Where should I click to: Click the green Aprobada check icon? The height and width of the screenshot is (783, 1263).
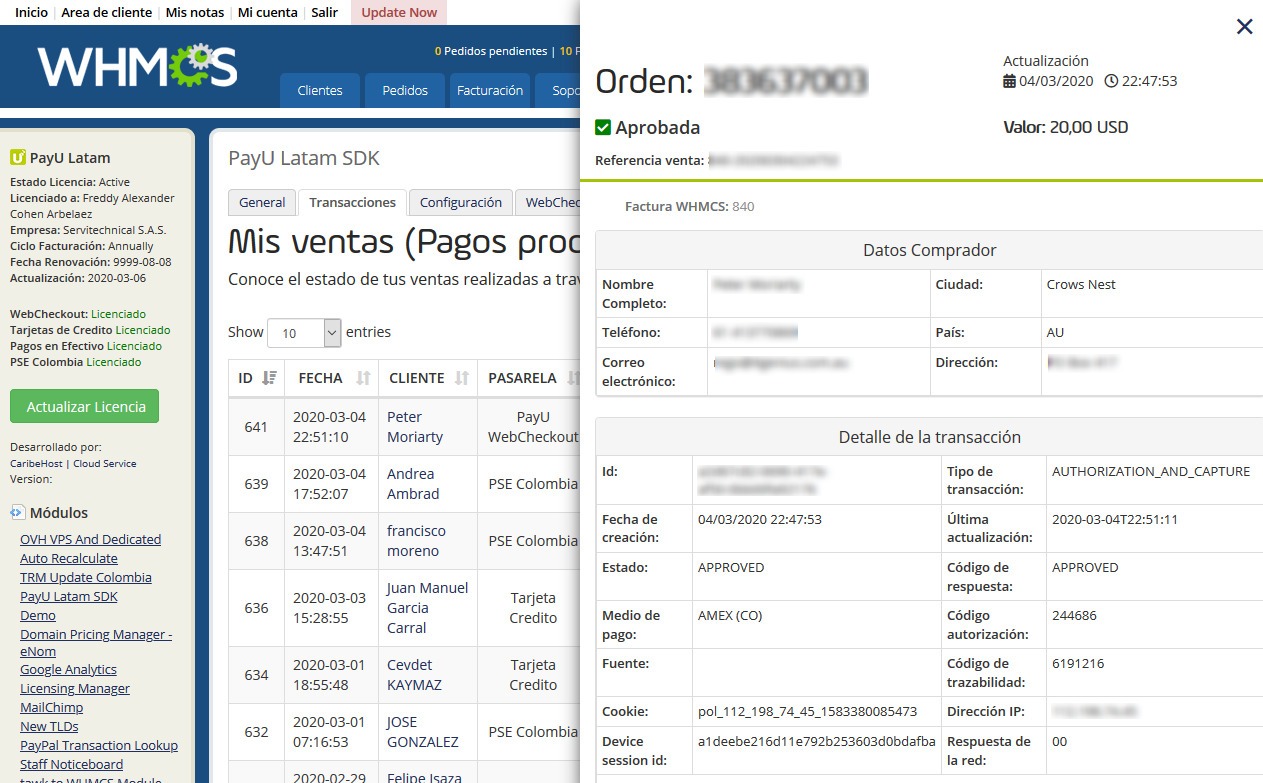pos(603,127)
